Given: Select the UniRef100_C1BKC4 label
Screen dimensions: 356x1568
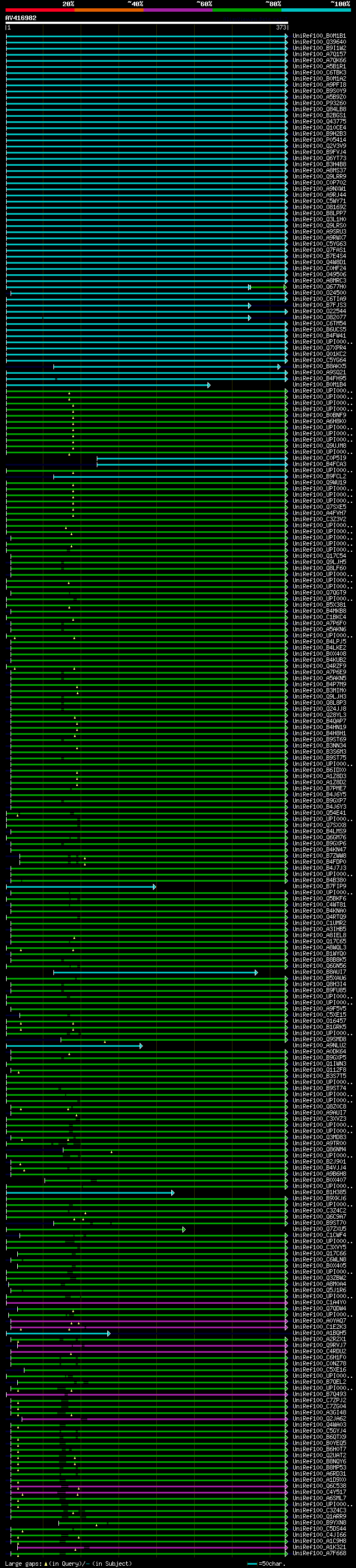Looking at the screenshot, I should pyautogui.click(x=319, y=617).
